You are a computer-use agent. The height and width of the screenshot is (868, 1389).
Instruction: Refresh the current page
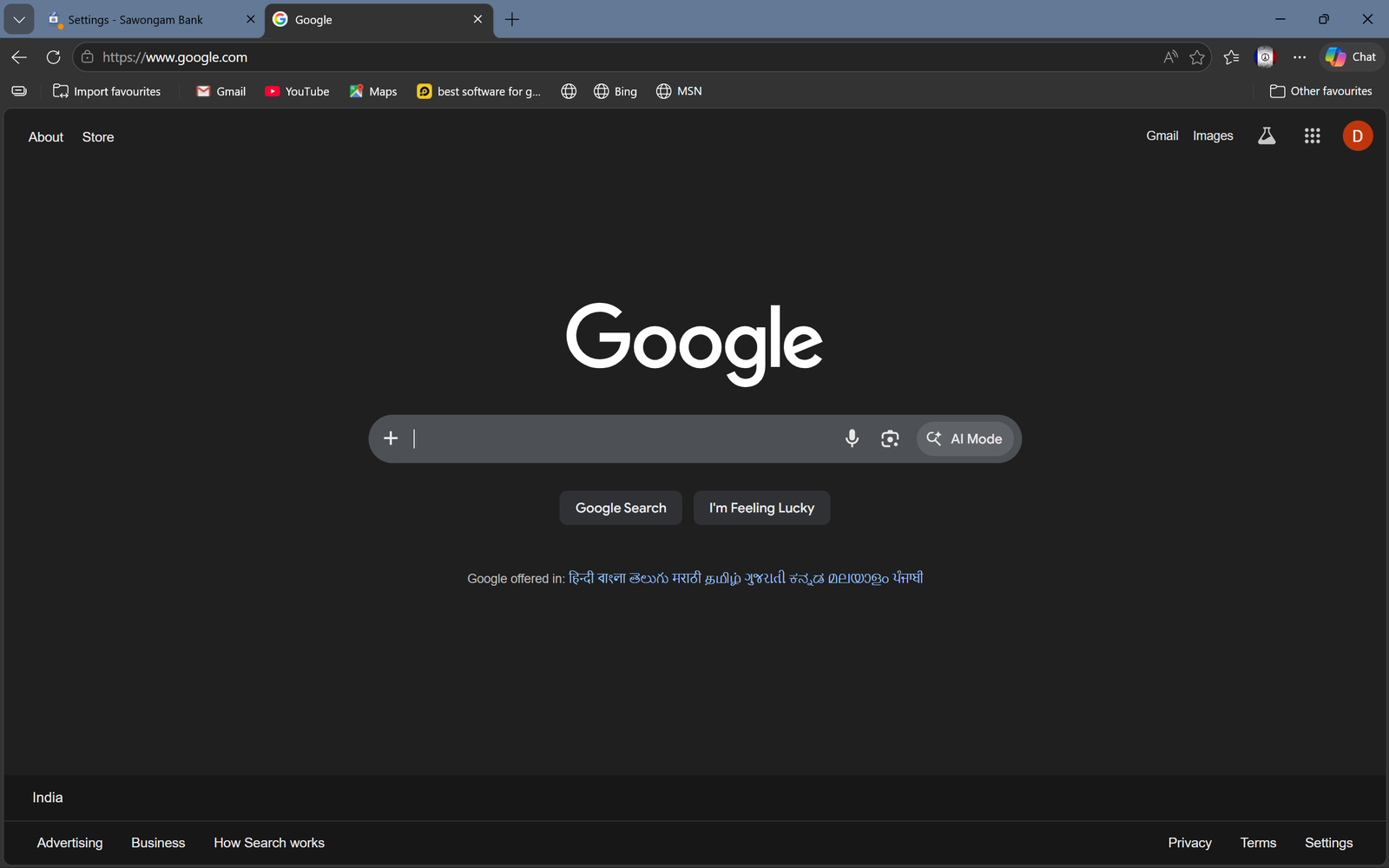coord(53,57)
